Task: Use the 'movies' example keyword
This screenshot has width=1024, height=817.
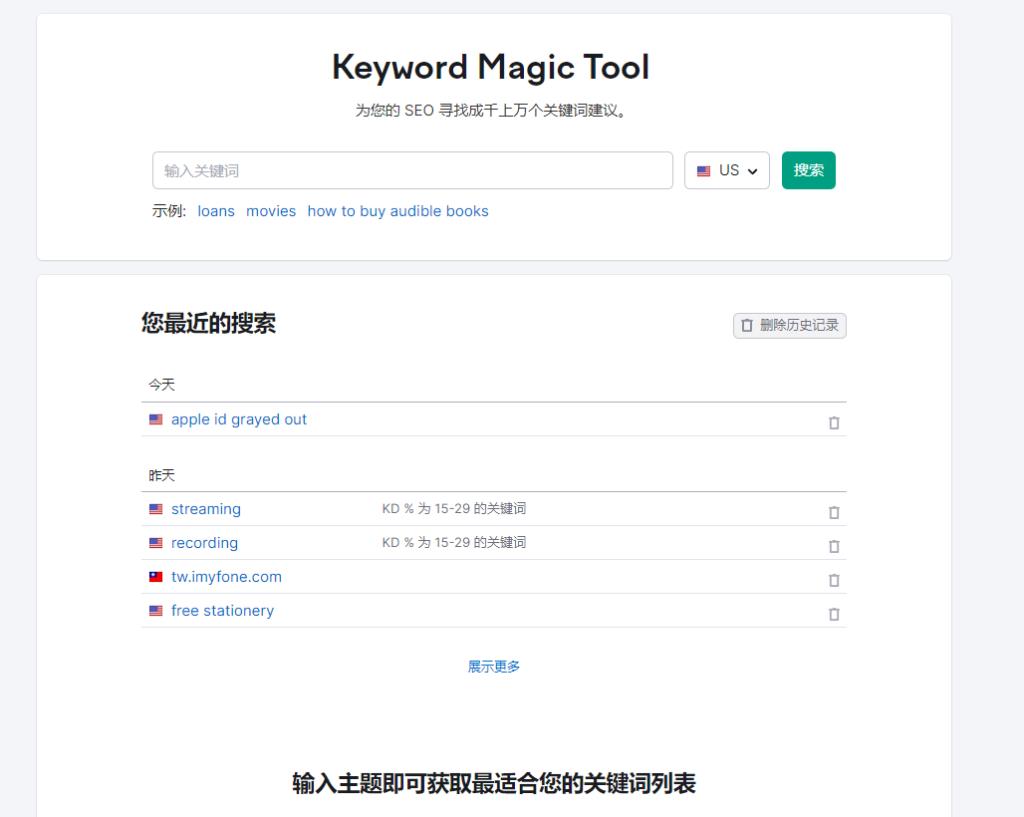Action: pos(271,211)
